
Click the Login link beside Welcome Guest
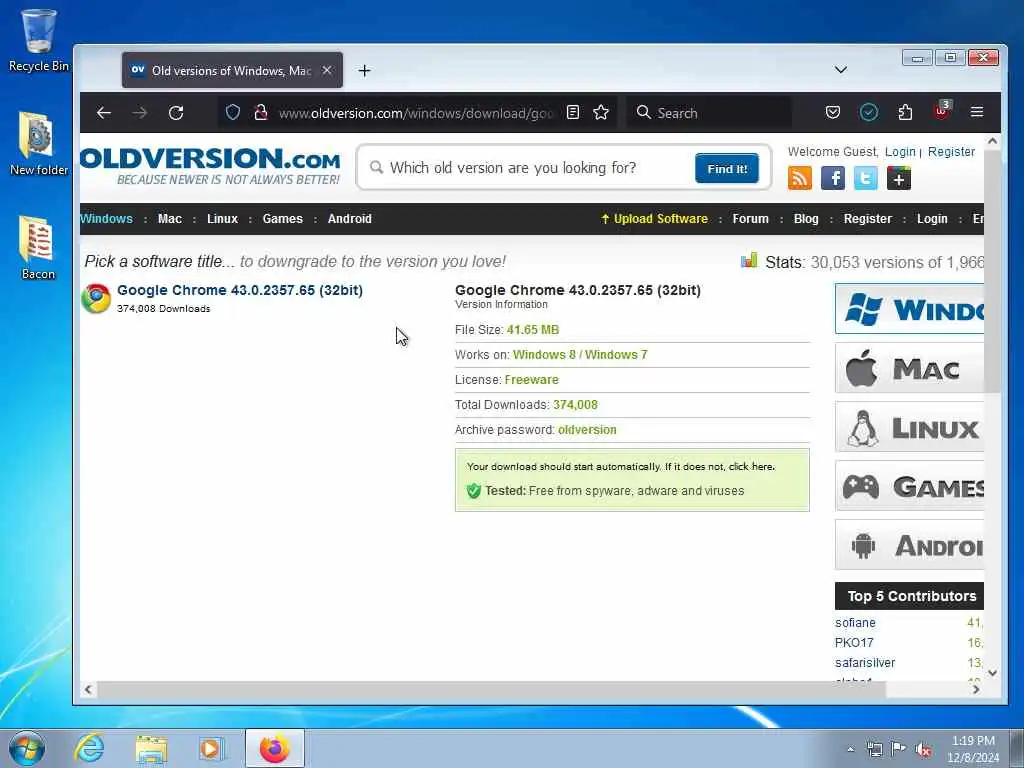coord(900,152)
